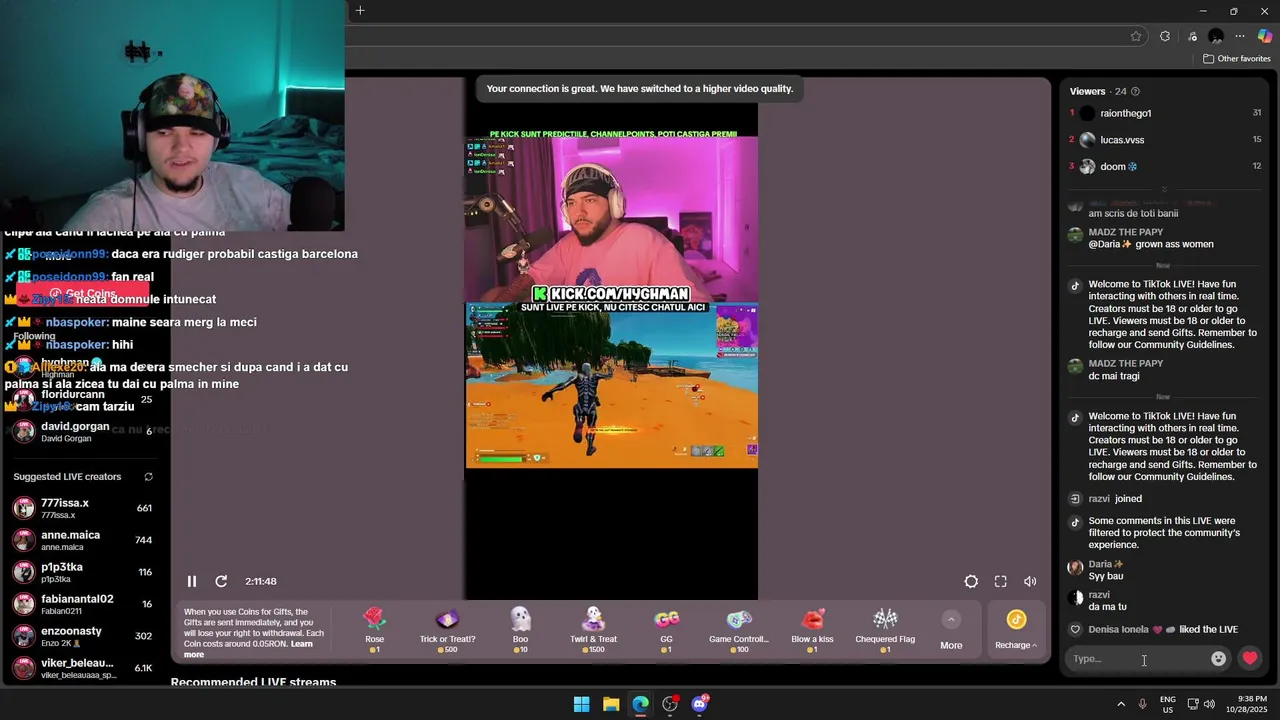Open Discord from the taskbar

click(x=699, y=704)
